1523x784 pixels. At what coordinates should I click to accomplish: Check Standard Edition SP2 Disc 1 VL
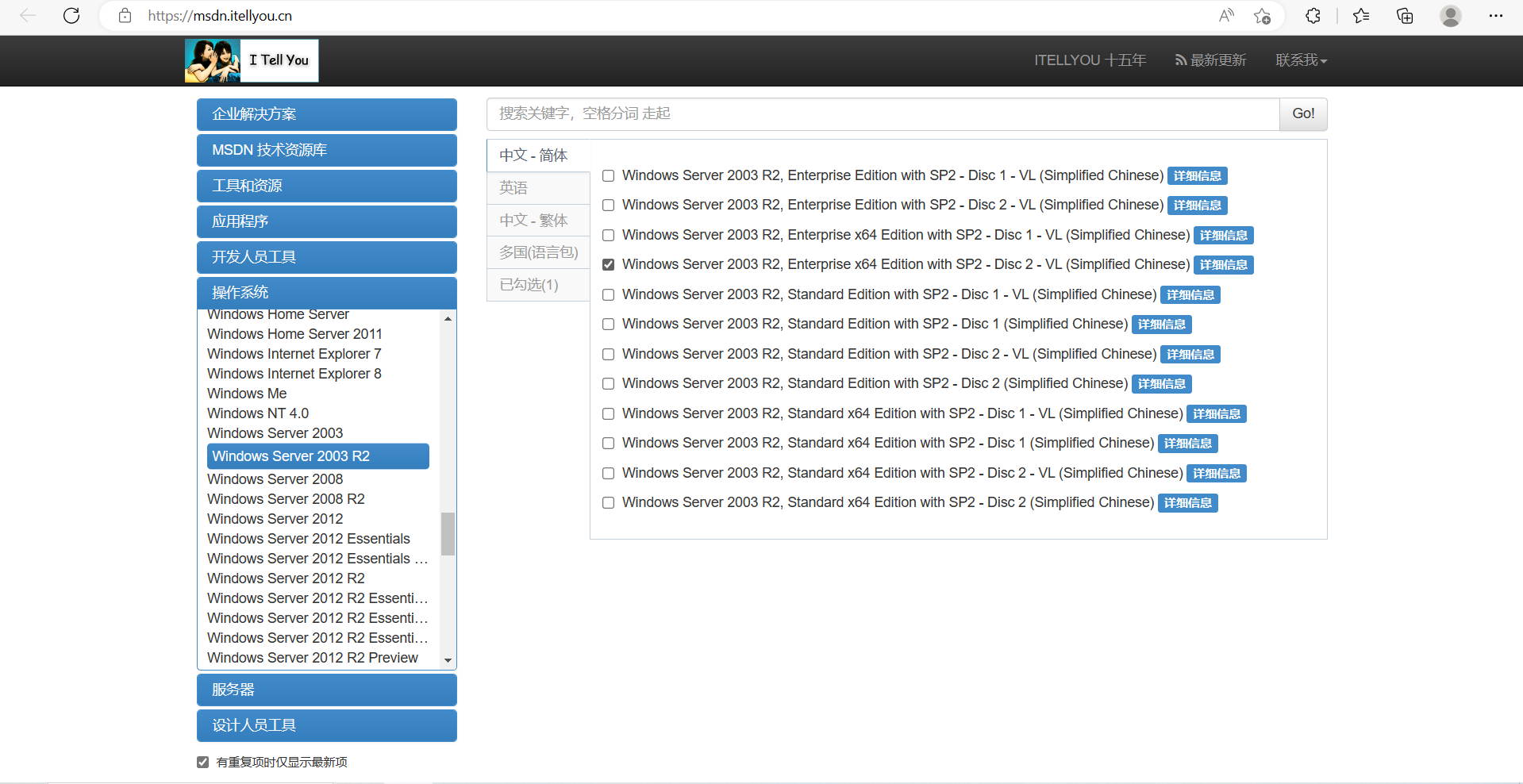[x=609, y=294]
